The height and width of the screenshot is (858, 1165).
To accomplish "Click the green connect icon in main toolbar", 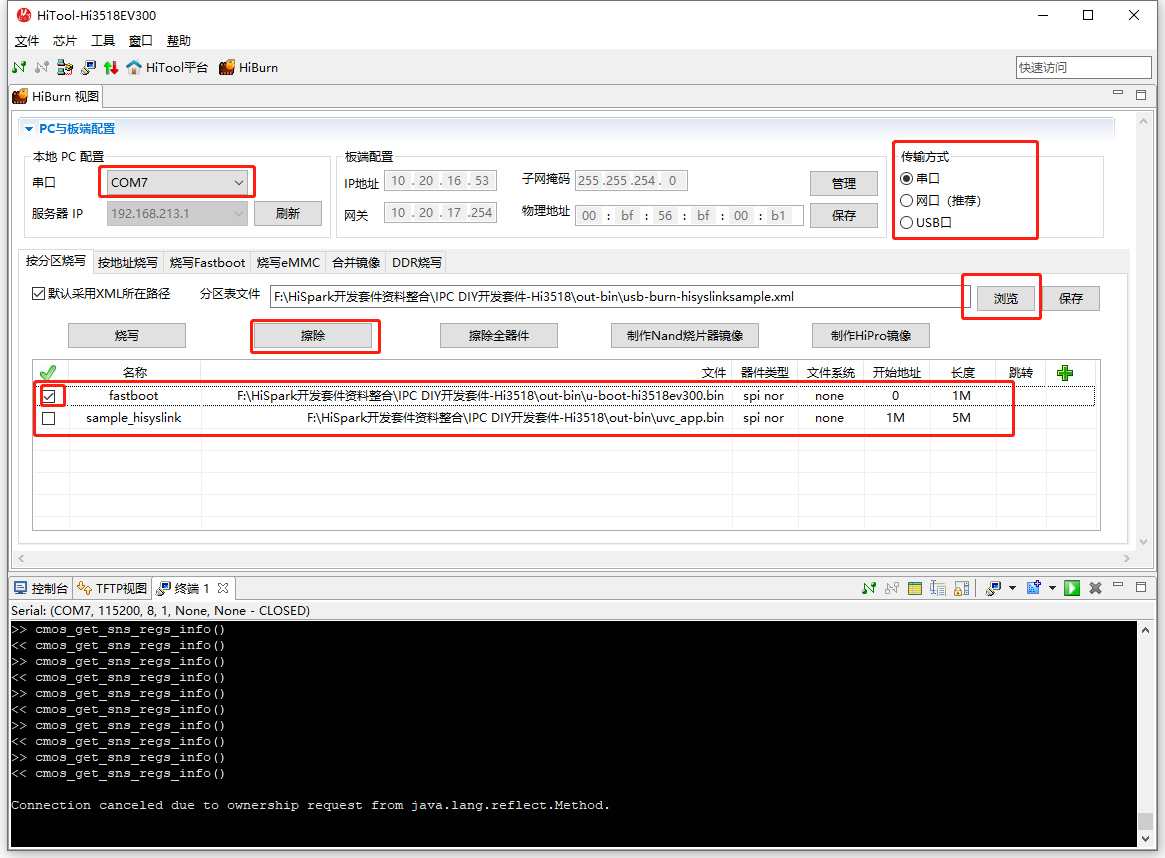I will coord(19,68).
